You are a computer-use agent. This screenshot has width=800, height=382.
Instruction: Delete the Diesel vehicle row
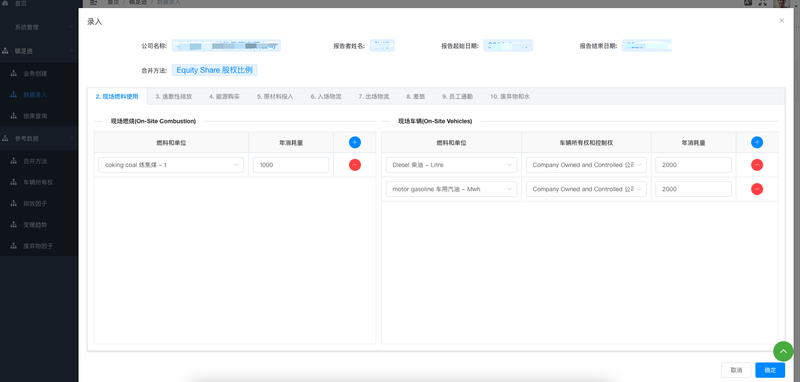point(757,165)
